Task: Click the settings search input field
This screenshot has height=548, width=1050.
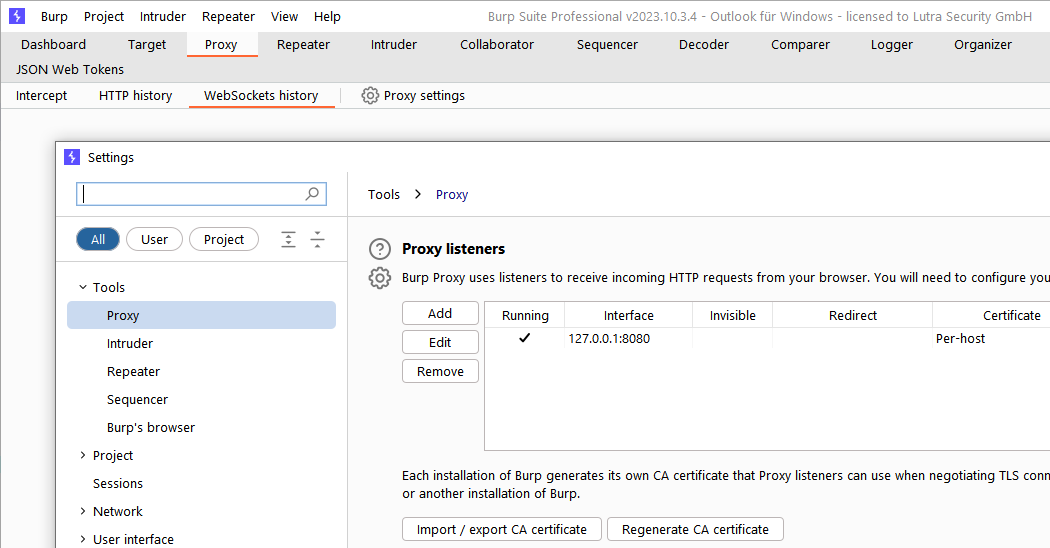Action: (190, 194)
